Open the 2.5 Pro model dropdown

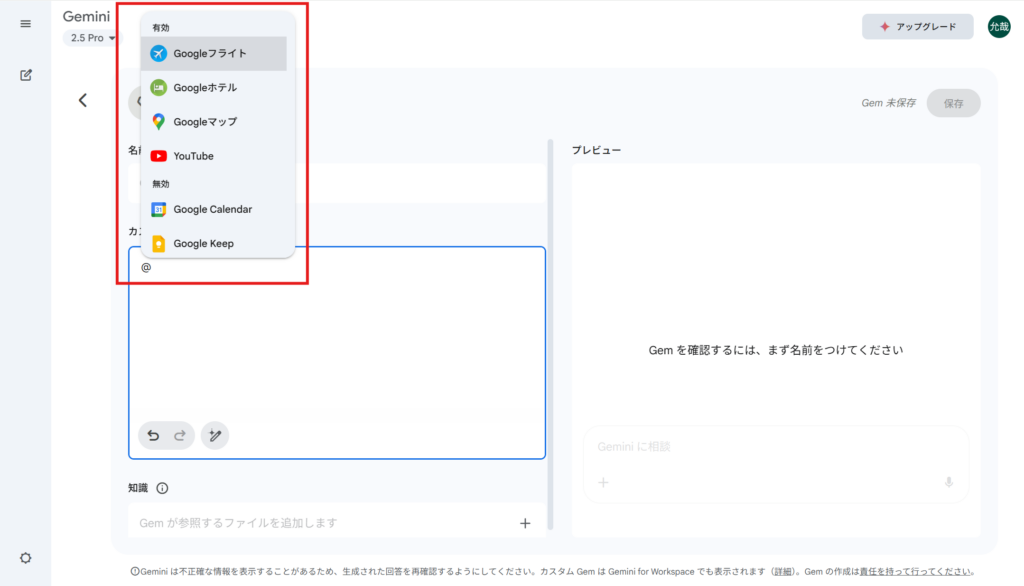pos(92,38)
